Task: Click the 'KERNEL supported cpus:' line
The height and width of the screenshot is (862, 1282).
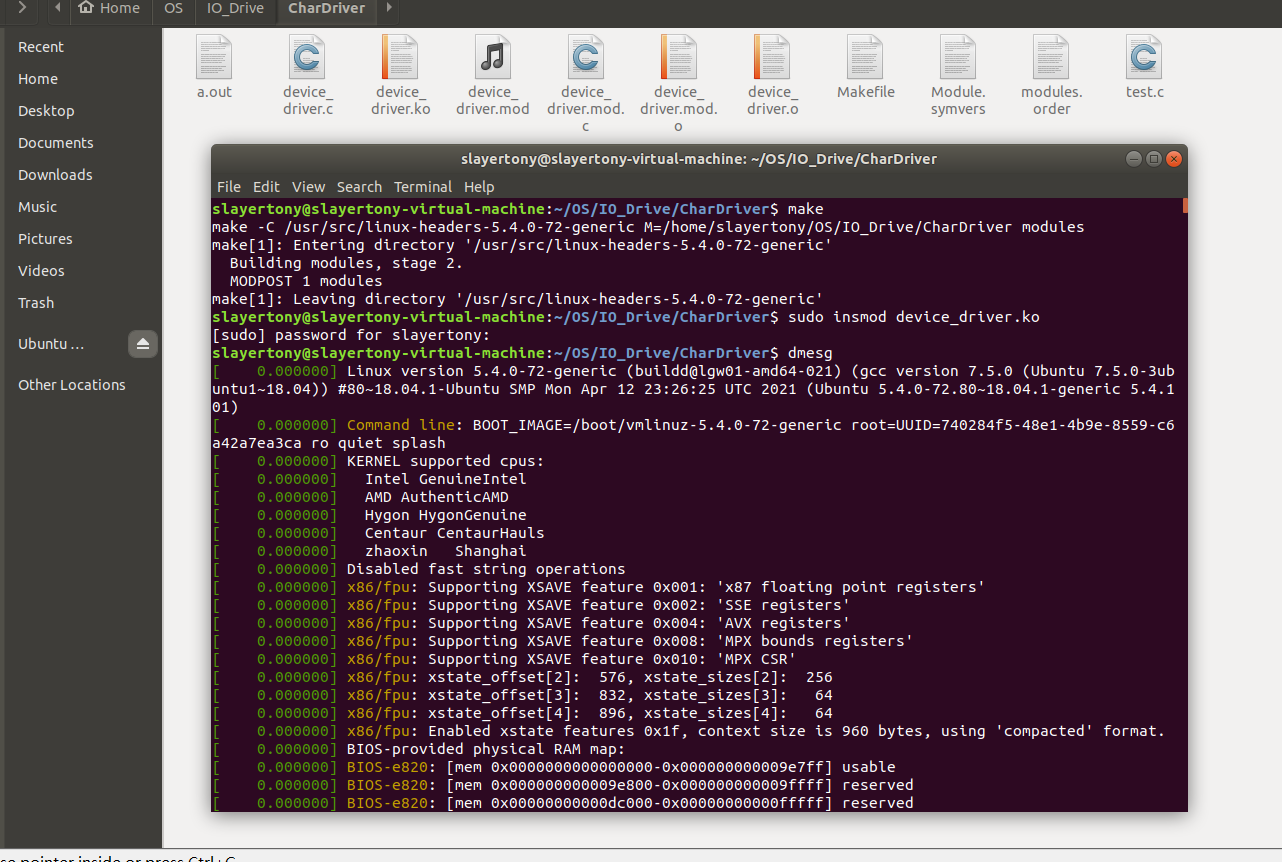Action: point(445,461)
